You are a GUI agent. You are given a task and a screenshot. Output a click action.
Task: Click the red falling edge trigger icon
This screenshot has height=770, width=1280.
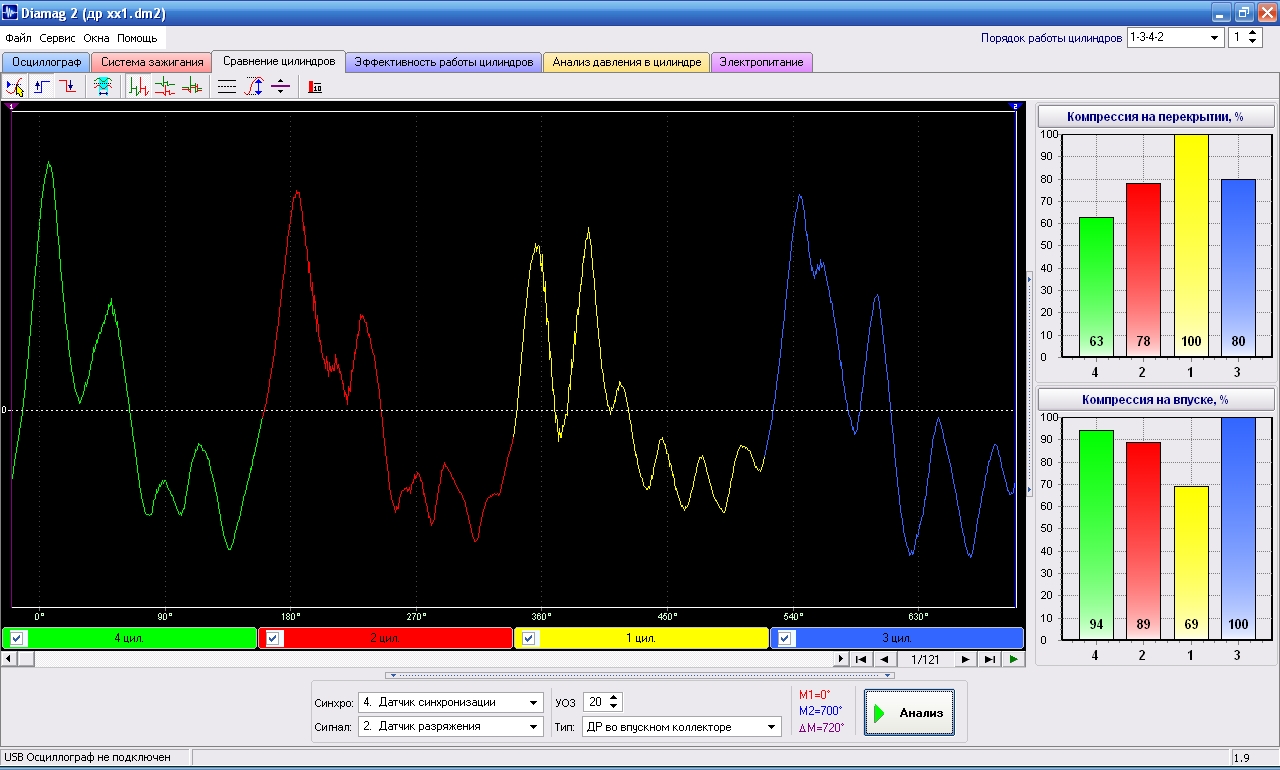(67, 87)
